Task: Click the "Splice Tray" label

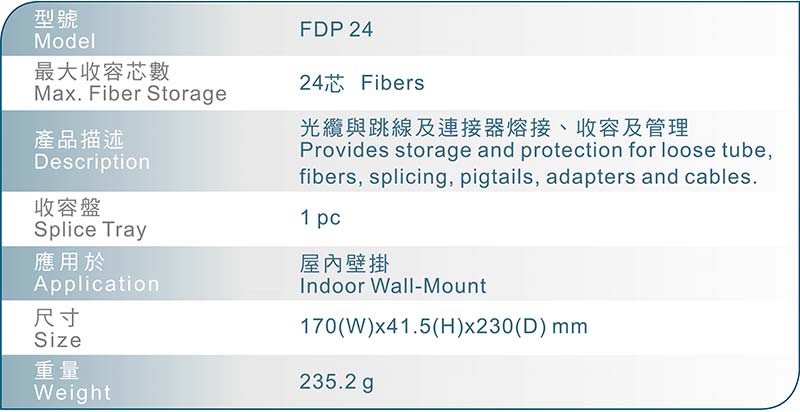Action: point(90,230)
